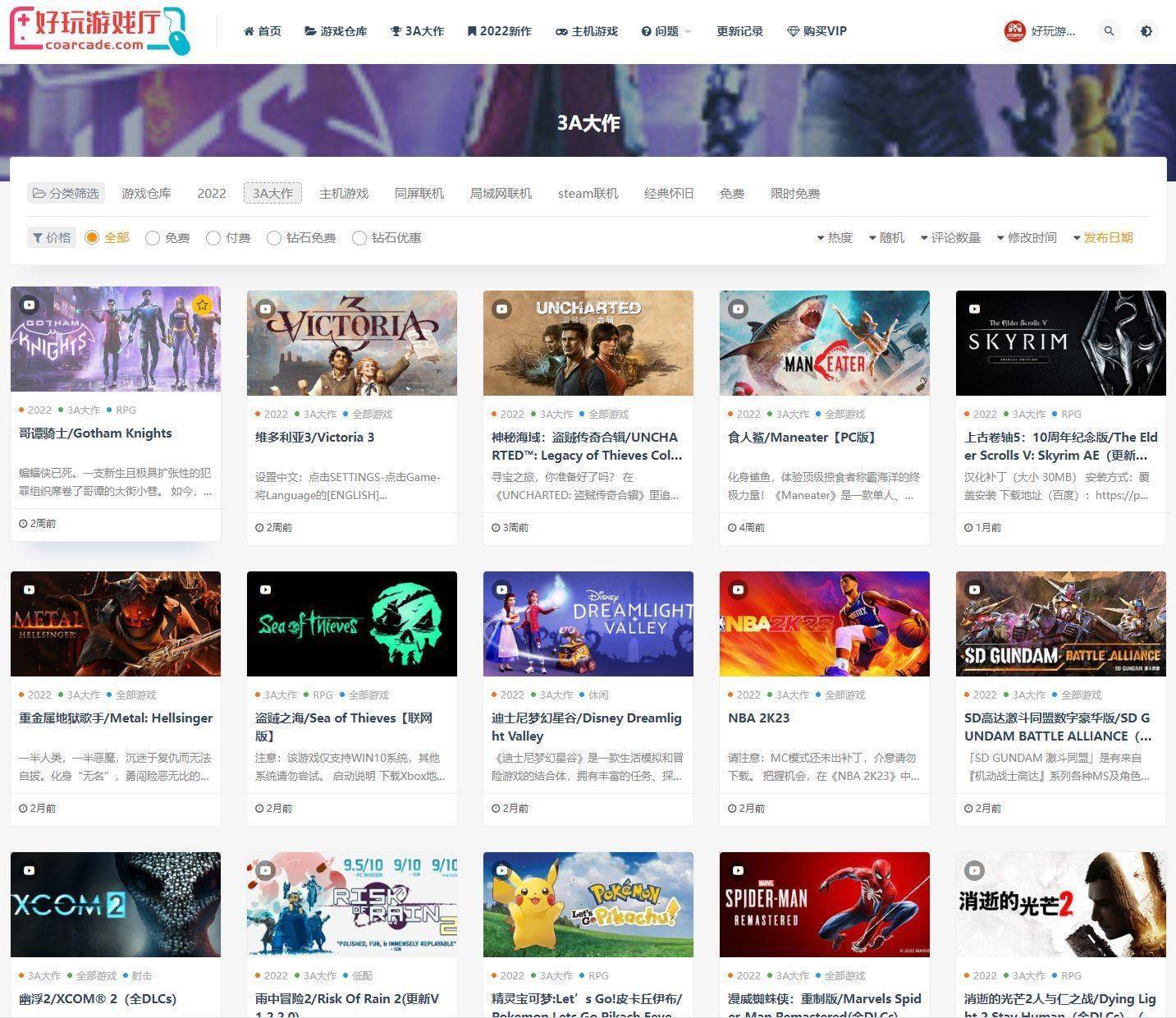Click video icon on SD Gundam card
Viewport: 1176px width, 1018px height.
(x=974, y=589)
